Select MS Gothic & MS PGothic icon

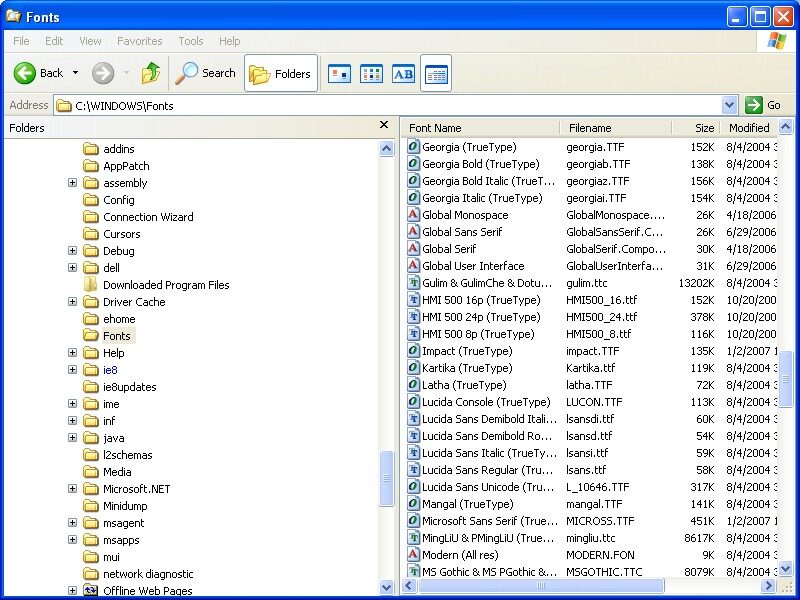413,571
